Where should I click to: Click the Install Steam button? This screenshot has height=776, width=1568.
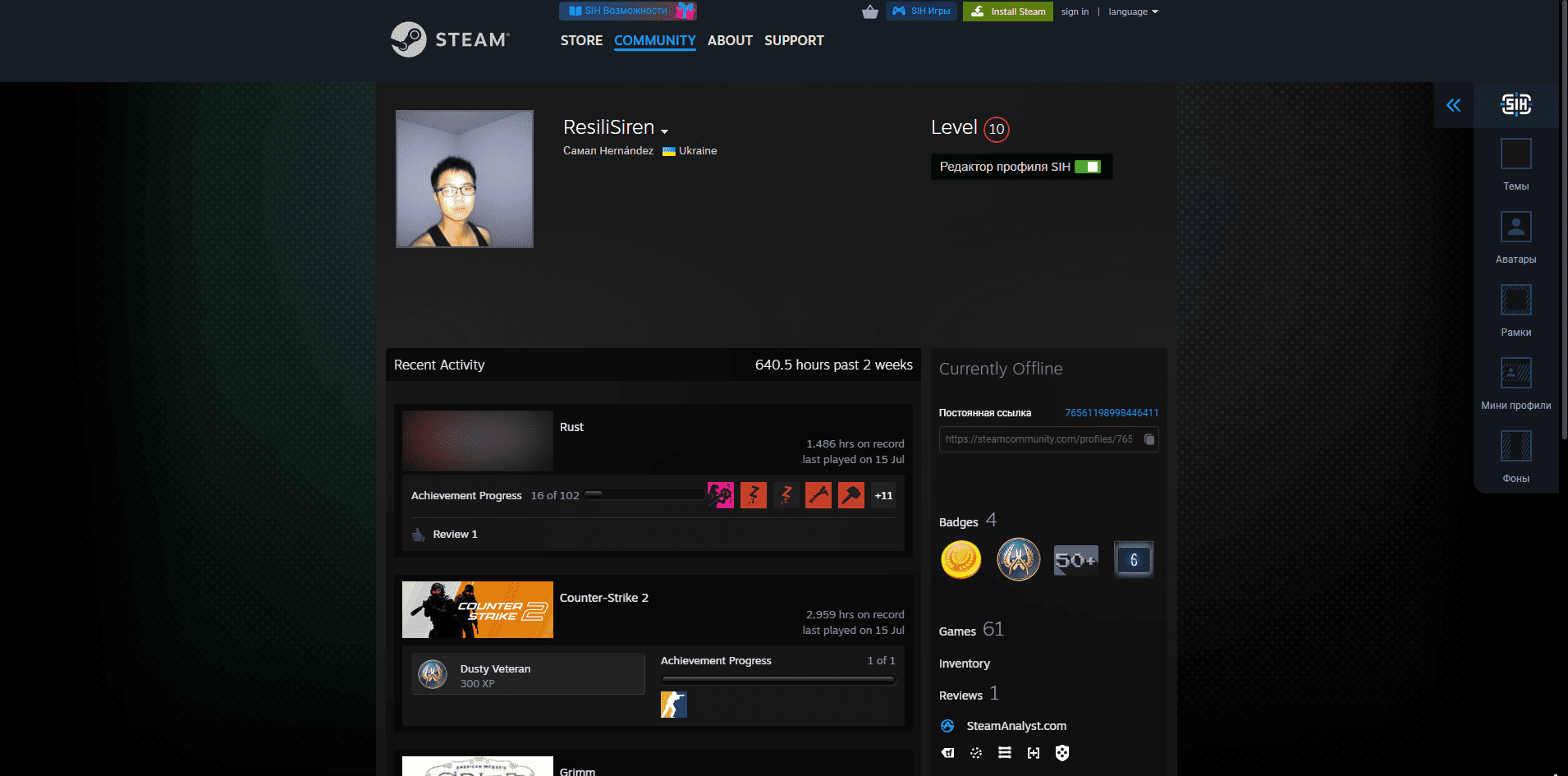(x=1008, y=11)
